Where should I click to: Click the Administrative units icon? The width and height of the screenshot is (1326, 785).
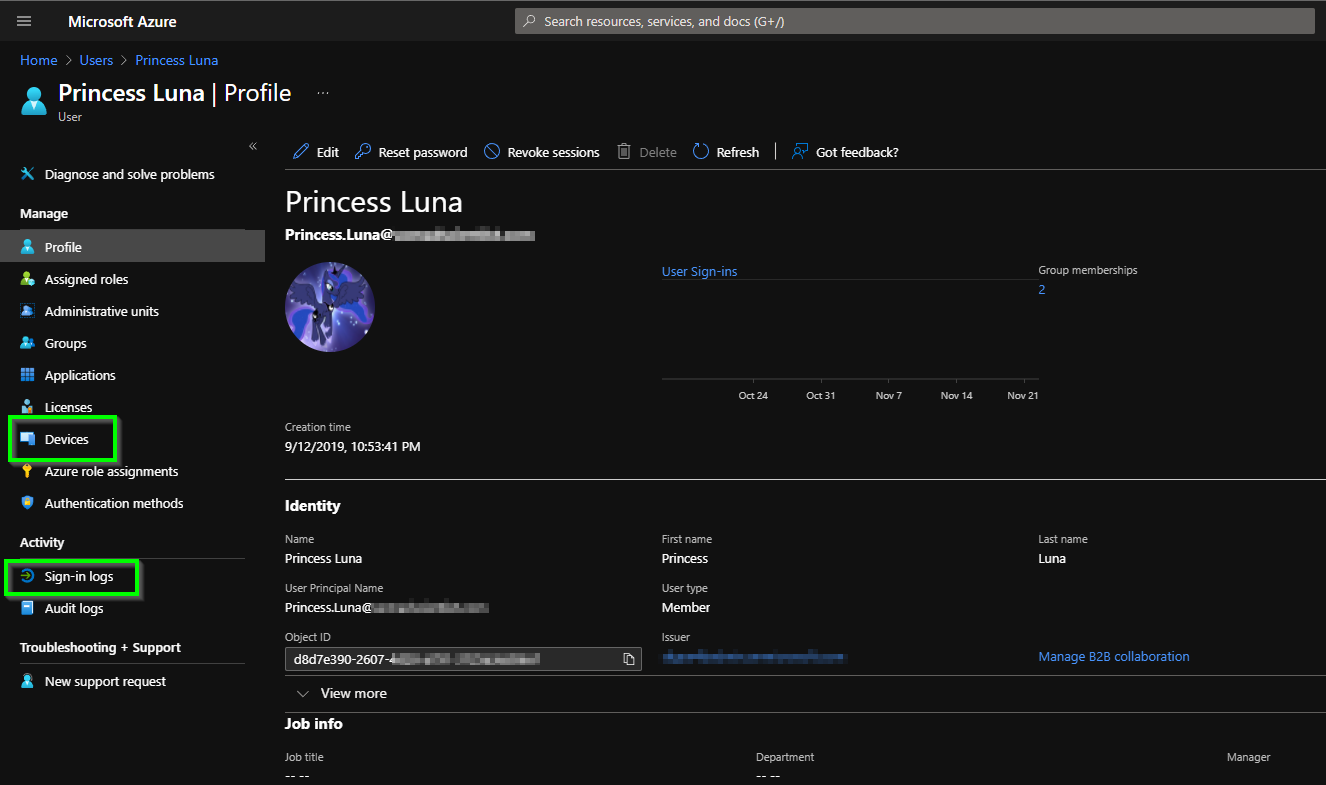[x=28, y=311]
